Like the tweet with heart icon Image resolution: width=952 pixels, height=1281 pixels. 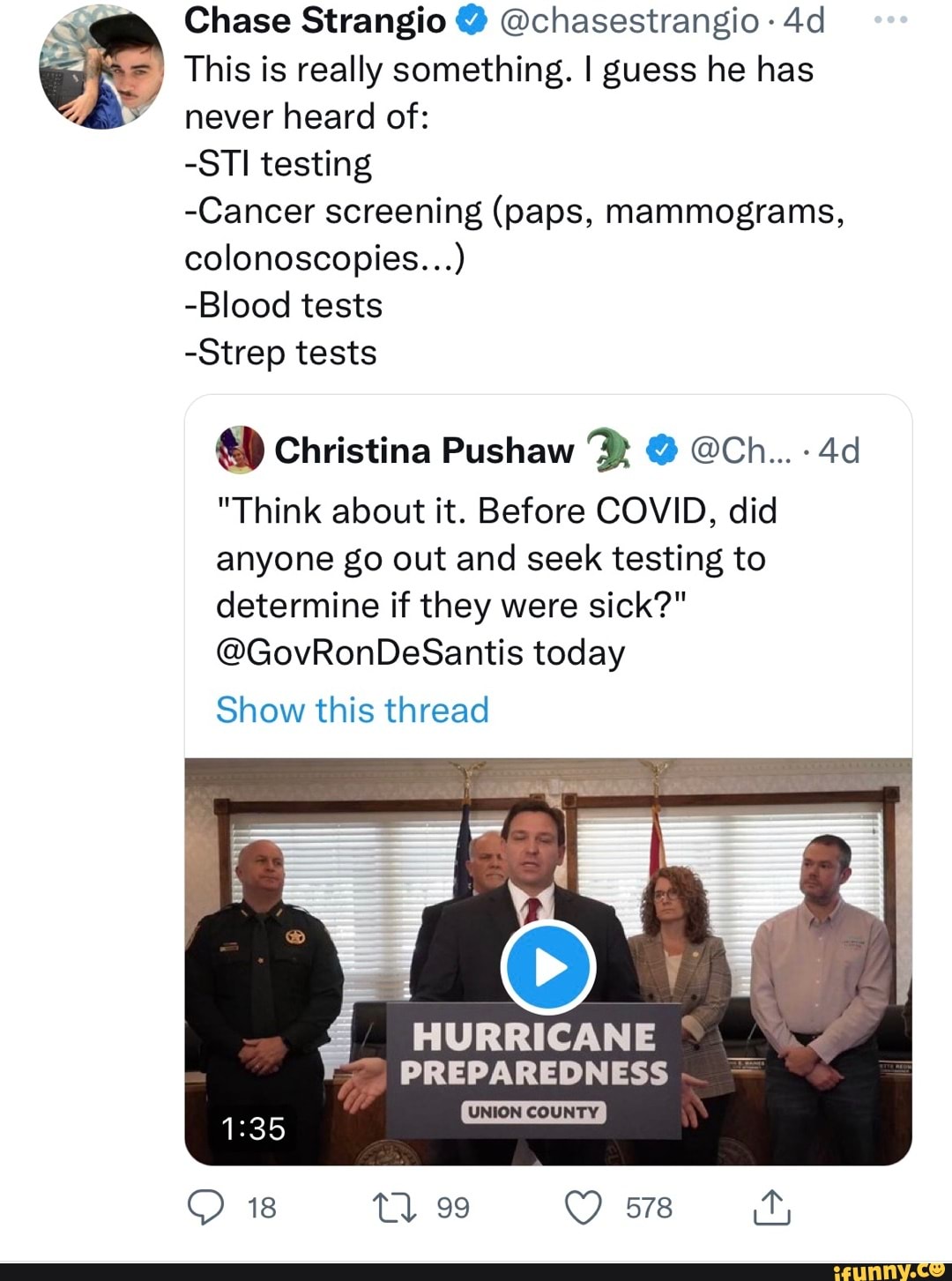[583, 1207]
